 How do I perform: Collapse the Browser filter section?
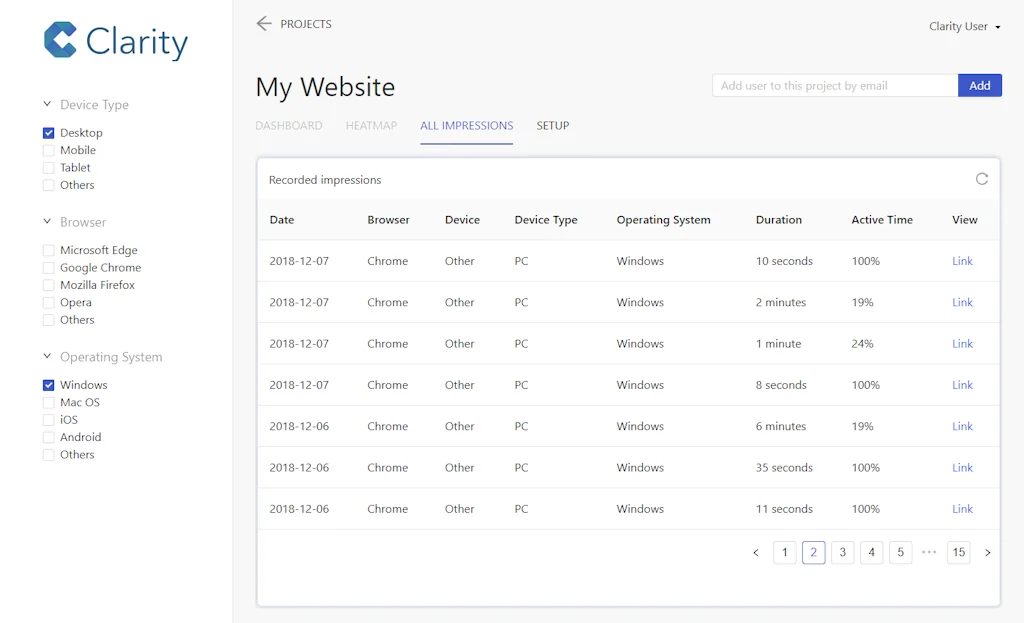point(45,221)
